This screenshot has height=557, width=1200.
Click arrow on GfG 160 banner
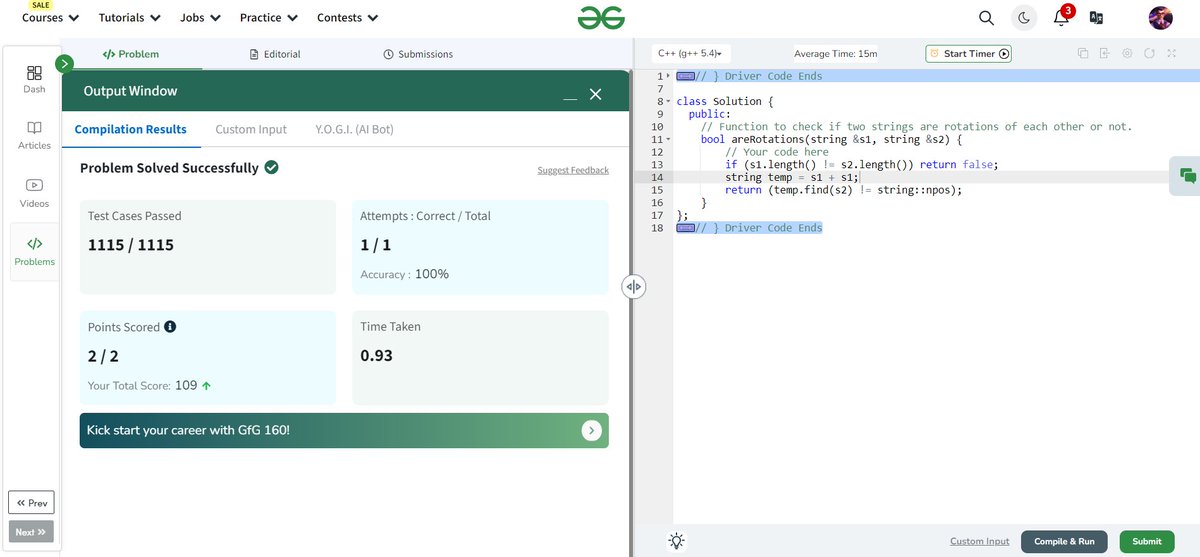pyautogui.click(x=592, y=430)
